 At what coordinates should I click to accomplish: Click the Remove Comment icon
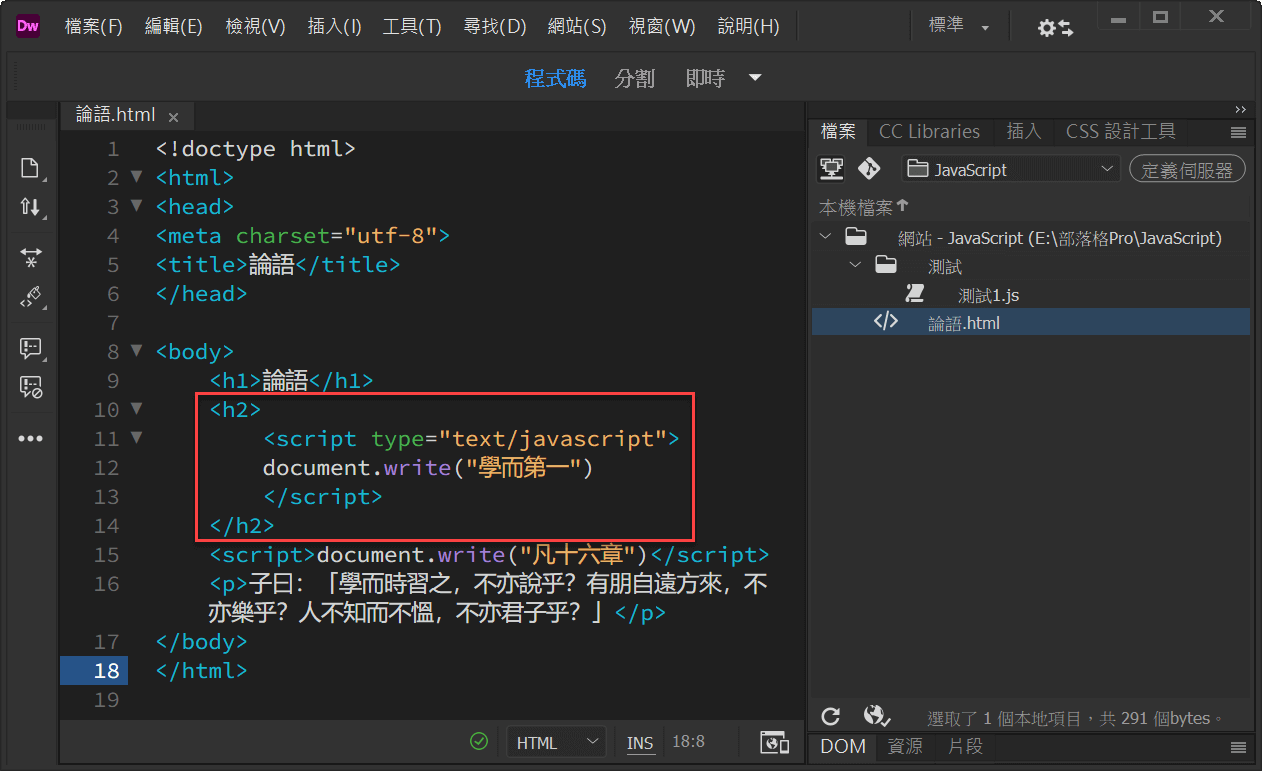[x=30, y=387]
